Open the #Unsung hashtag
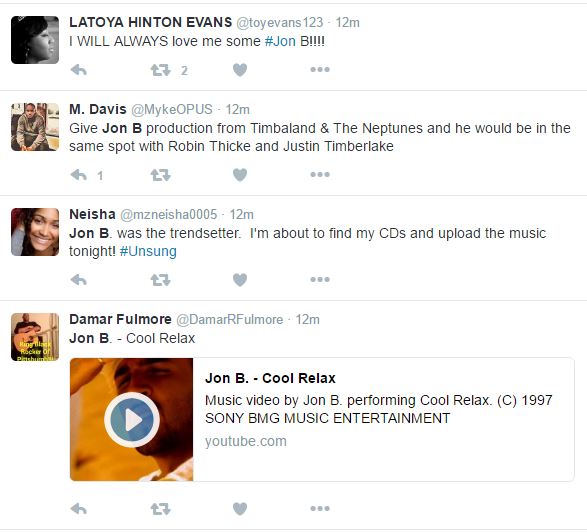Screen dimensions: 587x532 [x=148, y=251]
